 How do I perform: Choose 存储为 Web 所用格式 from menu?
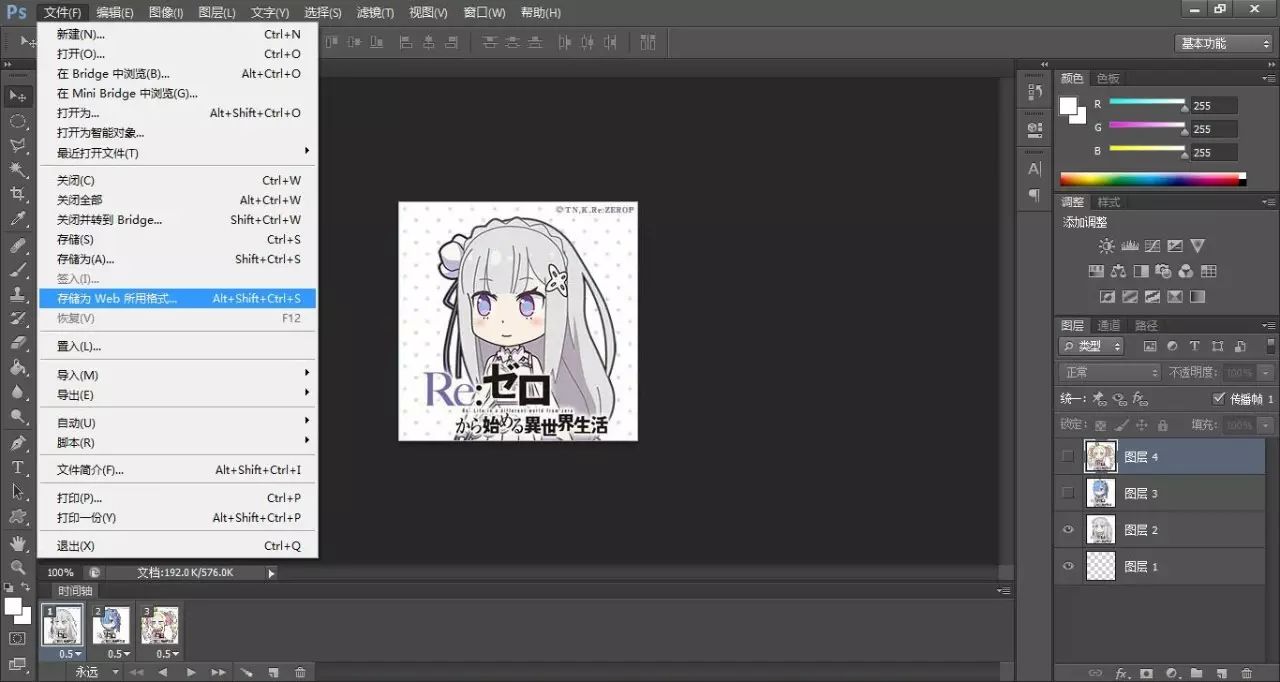(x=177, y=298)
